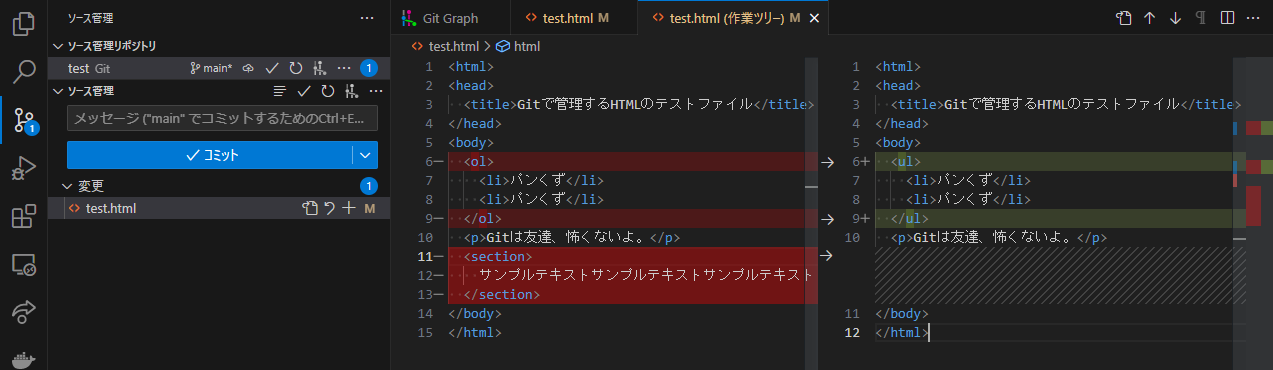The width and height of the screenshot is (1273, 370).
Task: Open the Run and Debug view
Action: 23,169
